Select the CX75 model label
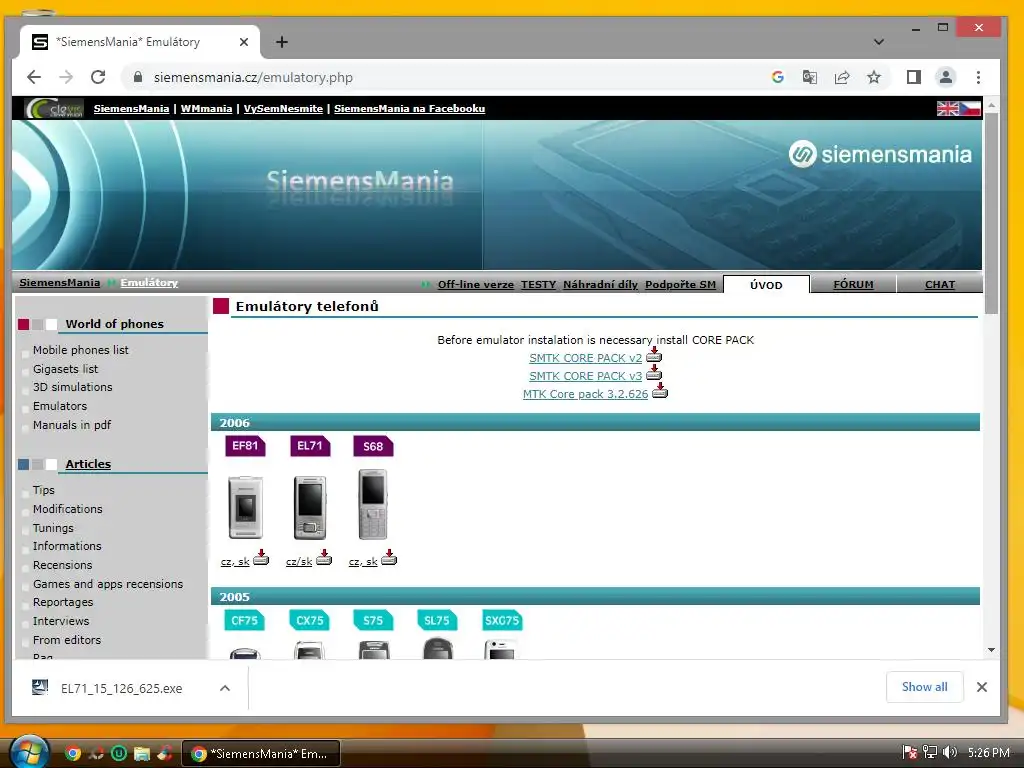 point(310,620)
